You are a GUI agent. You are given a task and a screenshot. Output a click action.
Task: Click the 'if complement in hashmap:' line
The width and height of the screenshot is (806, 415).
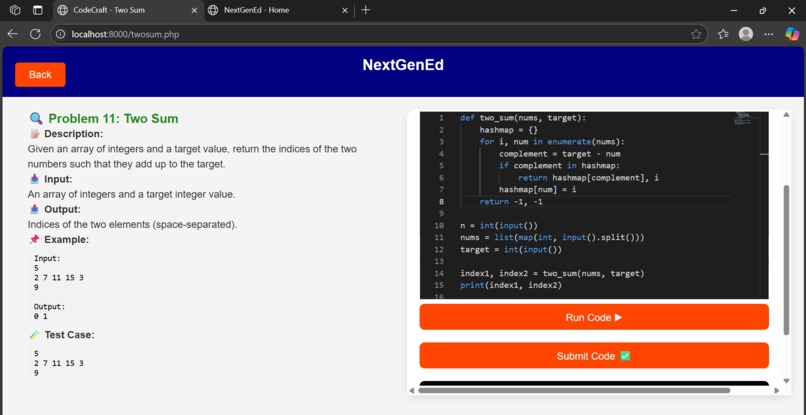point(560,166)
